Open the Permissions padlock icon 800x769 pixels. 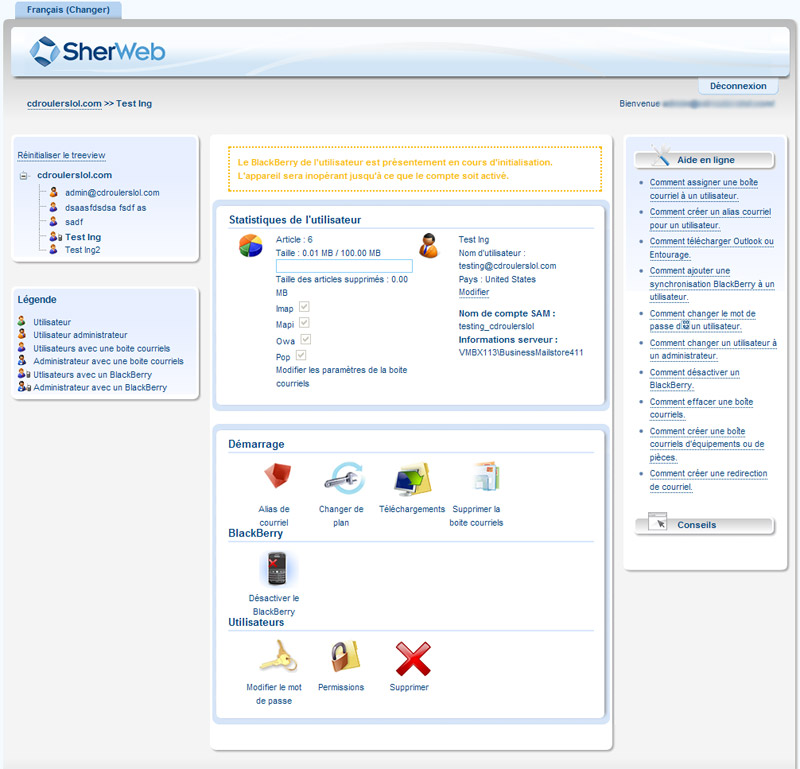(342, 658)
